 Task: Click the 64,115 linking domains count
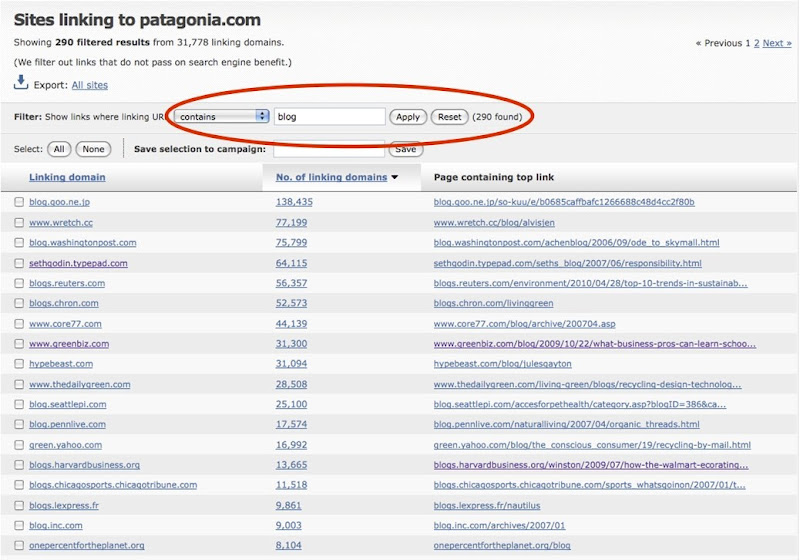tap(291, 263)
